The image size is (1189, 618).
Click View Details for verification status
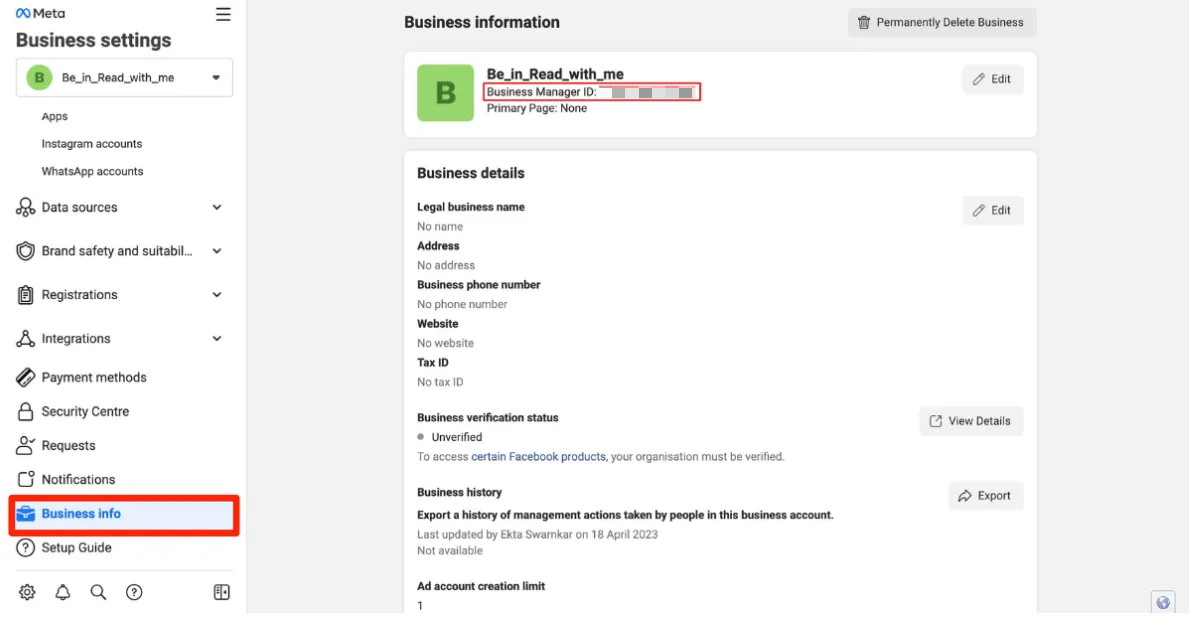pos(971,421)
